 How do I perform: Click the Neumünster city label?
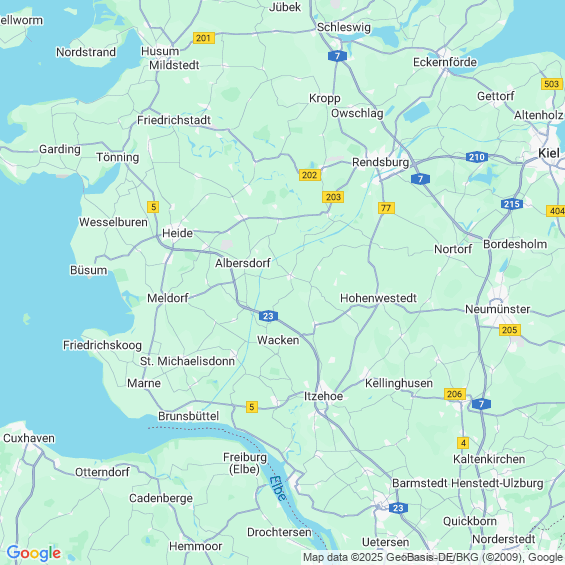497,309
